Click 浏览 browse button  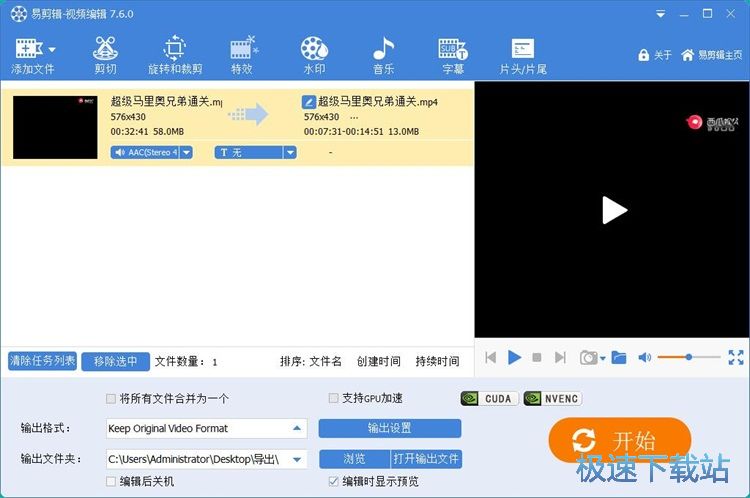pos(354,459)
